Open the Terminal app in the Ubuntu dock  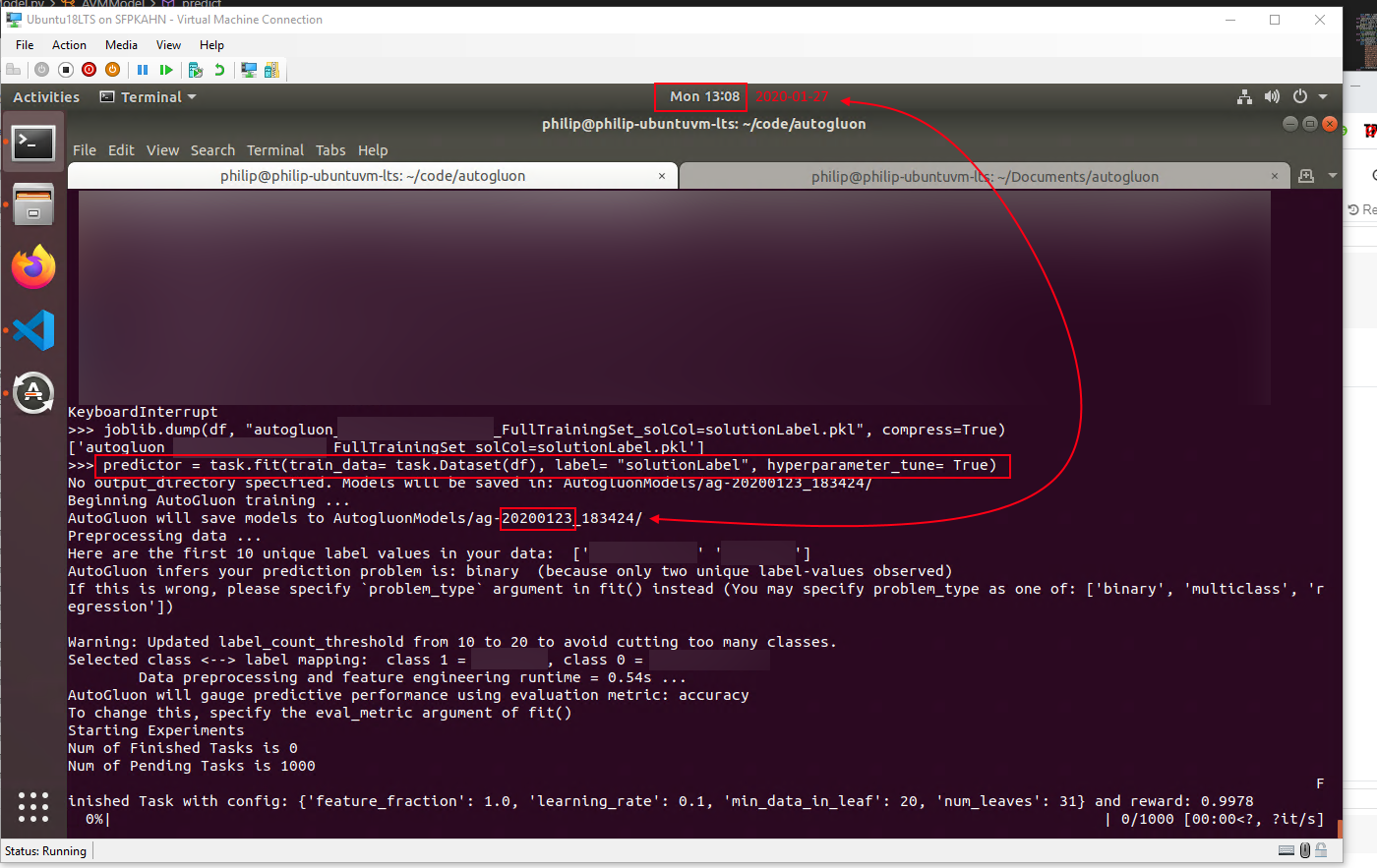pyautogui.click(x=33, y=144)
